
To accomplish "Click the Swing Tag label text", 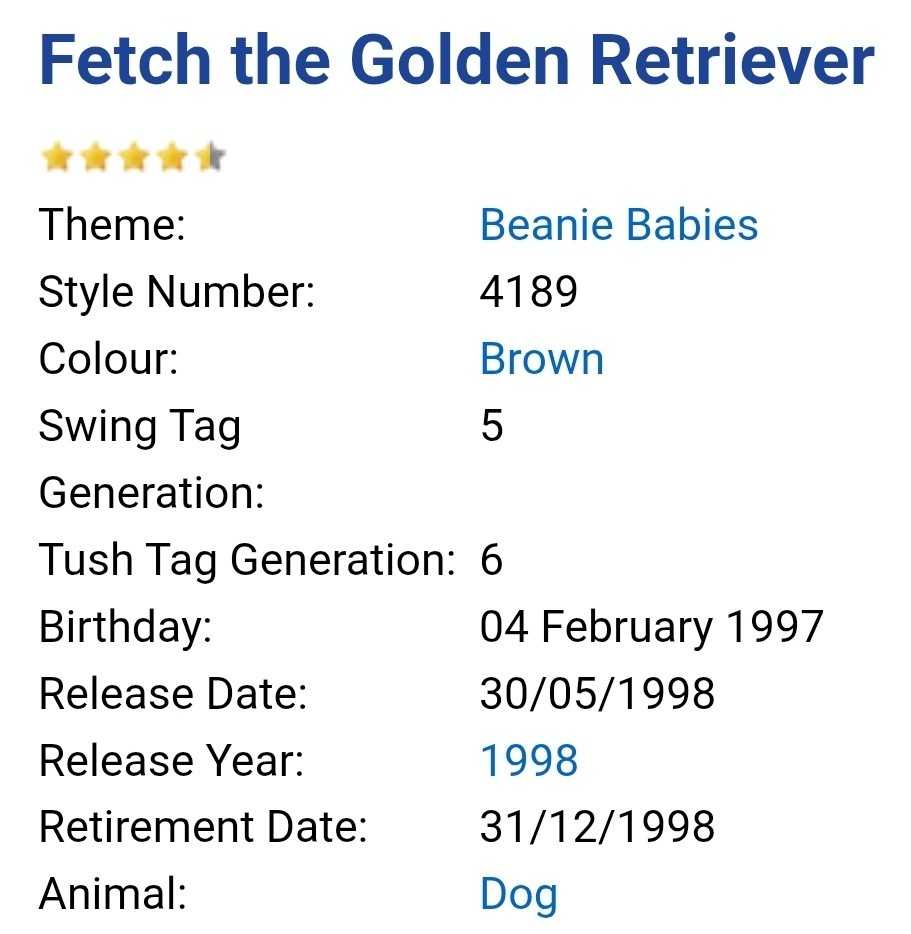I will coord(139,426).
